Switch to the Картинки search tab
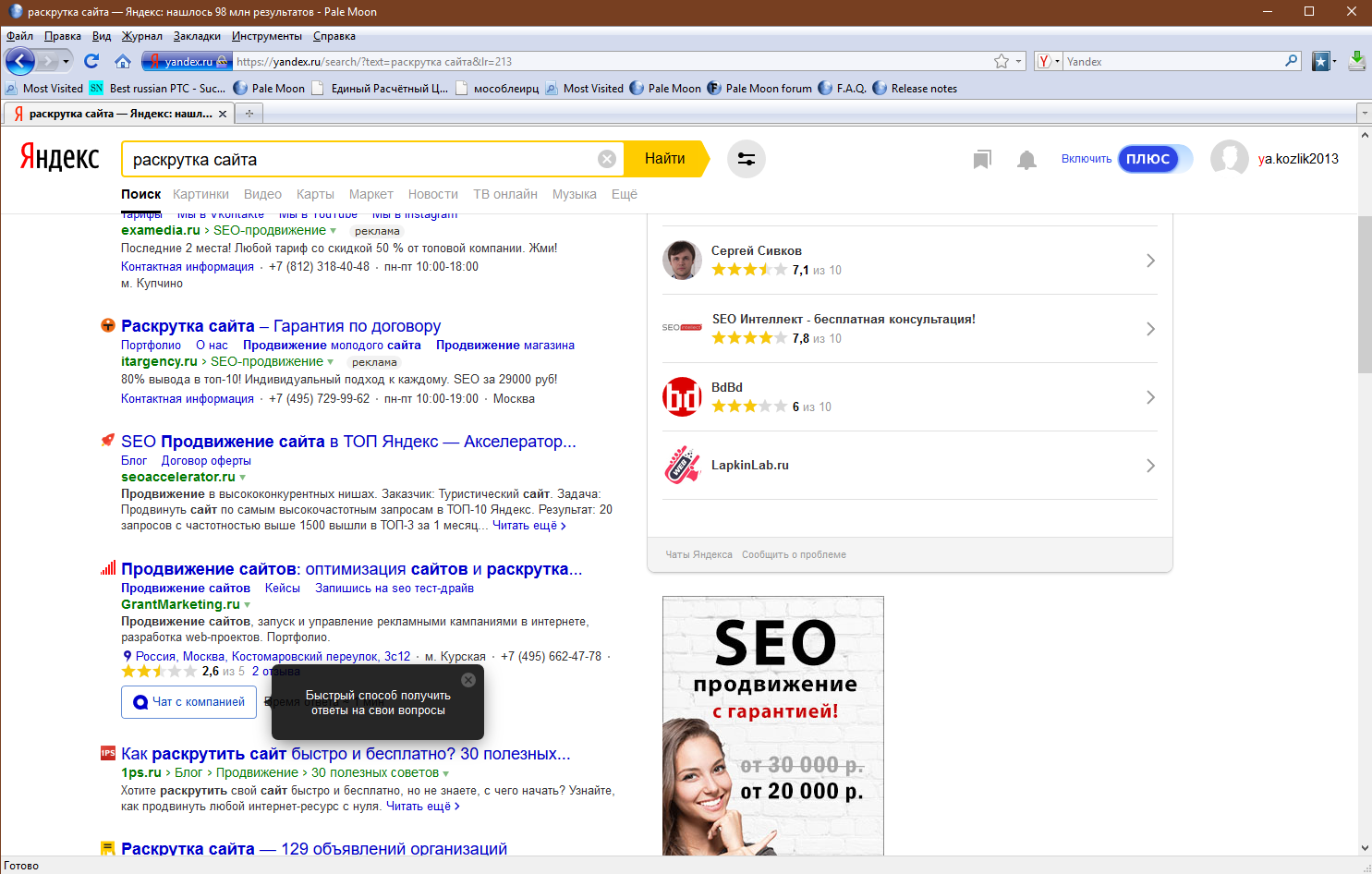Image resolution: width=1372 pixels, height=874 pixels. click(x=200, y=194)
